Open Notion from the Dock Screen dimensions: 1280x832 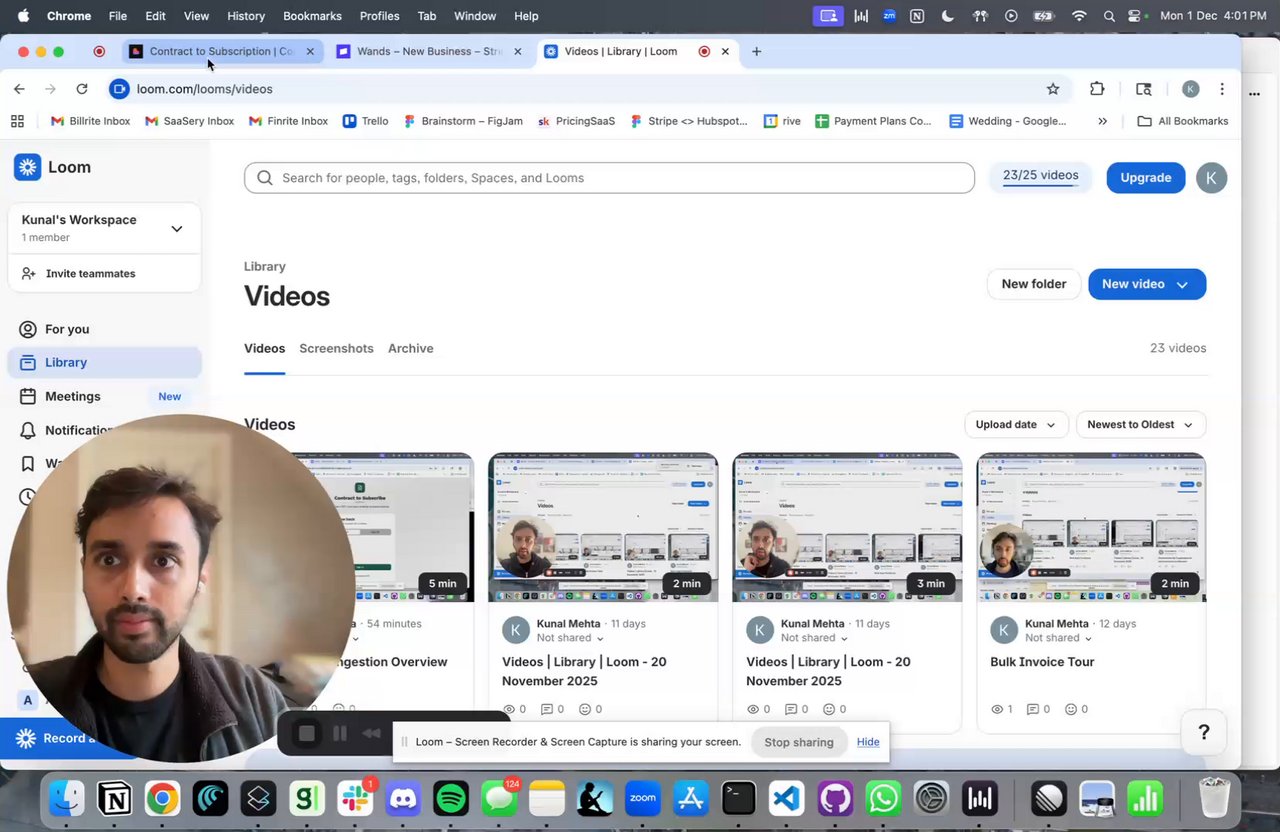114,798
